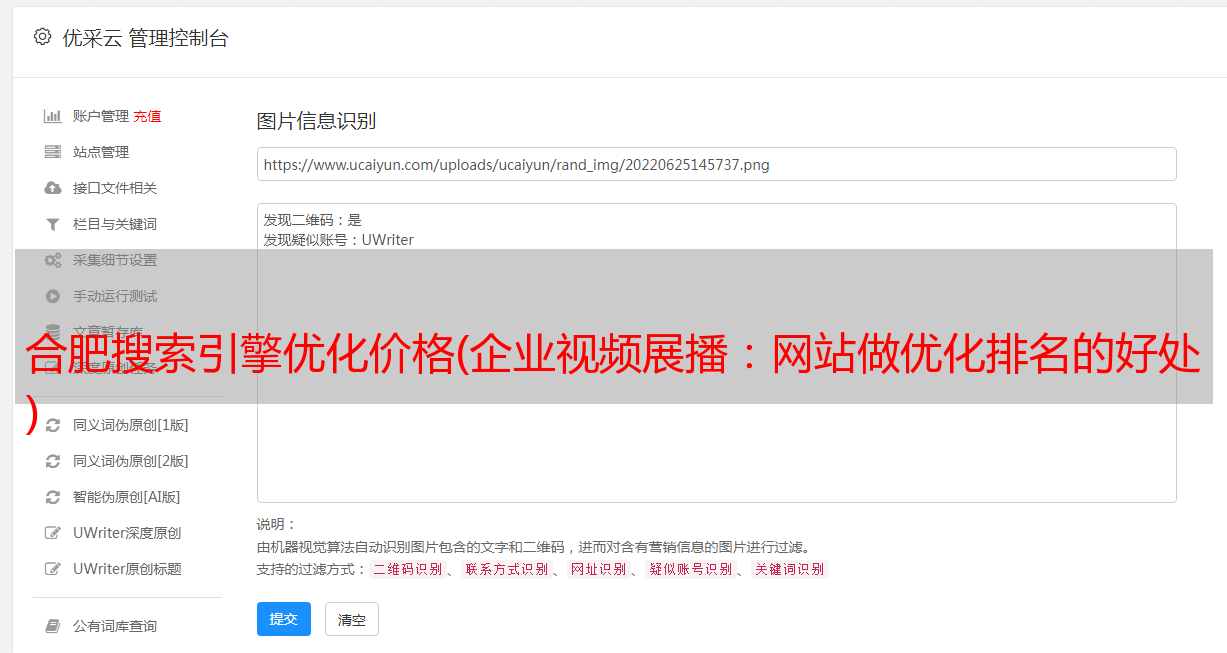Click the refresh icon beside 同义词伪原创[2版]

[x=53, y=461]
